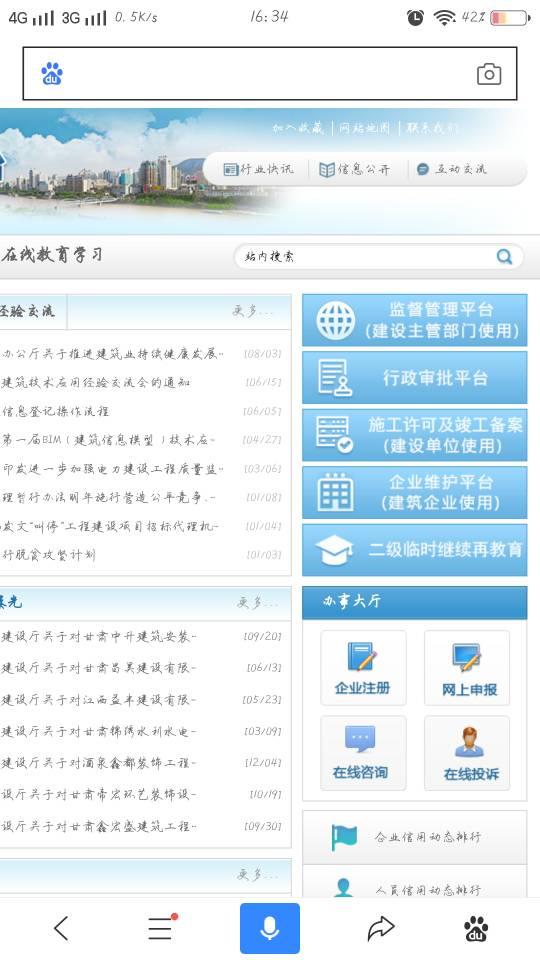Select the 经验交流 tab
This screenshot has height=960, width=540.
pos(28,311)
